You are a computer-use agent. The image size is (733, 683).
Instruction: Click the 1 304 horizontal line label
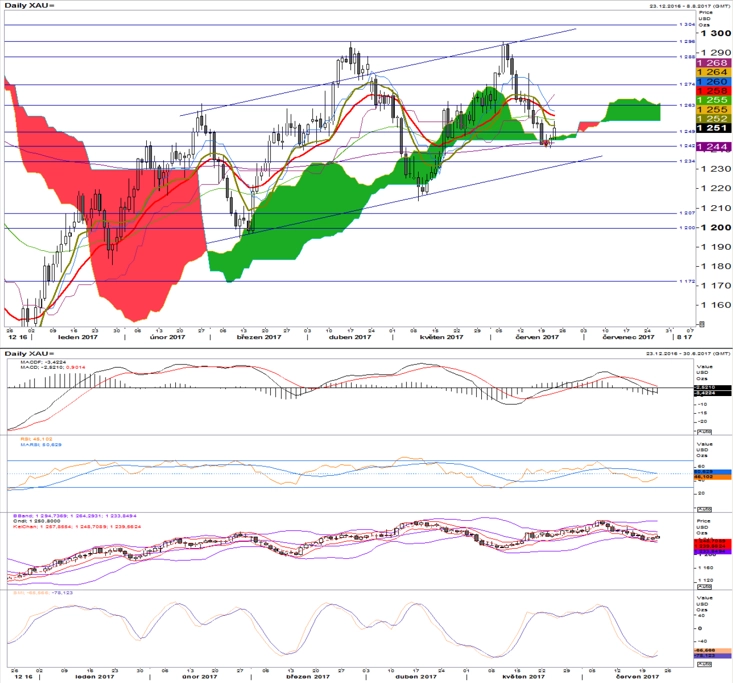687,24
